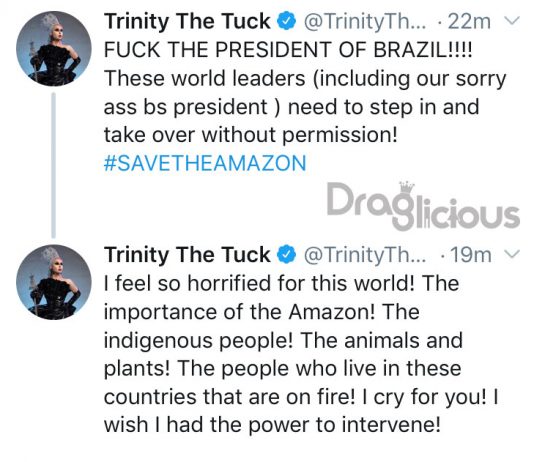Open Trinity The Tuck name on first tweet

coord(187,21)
